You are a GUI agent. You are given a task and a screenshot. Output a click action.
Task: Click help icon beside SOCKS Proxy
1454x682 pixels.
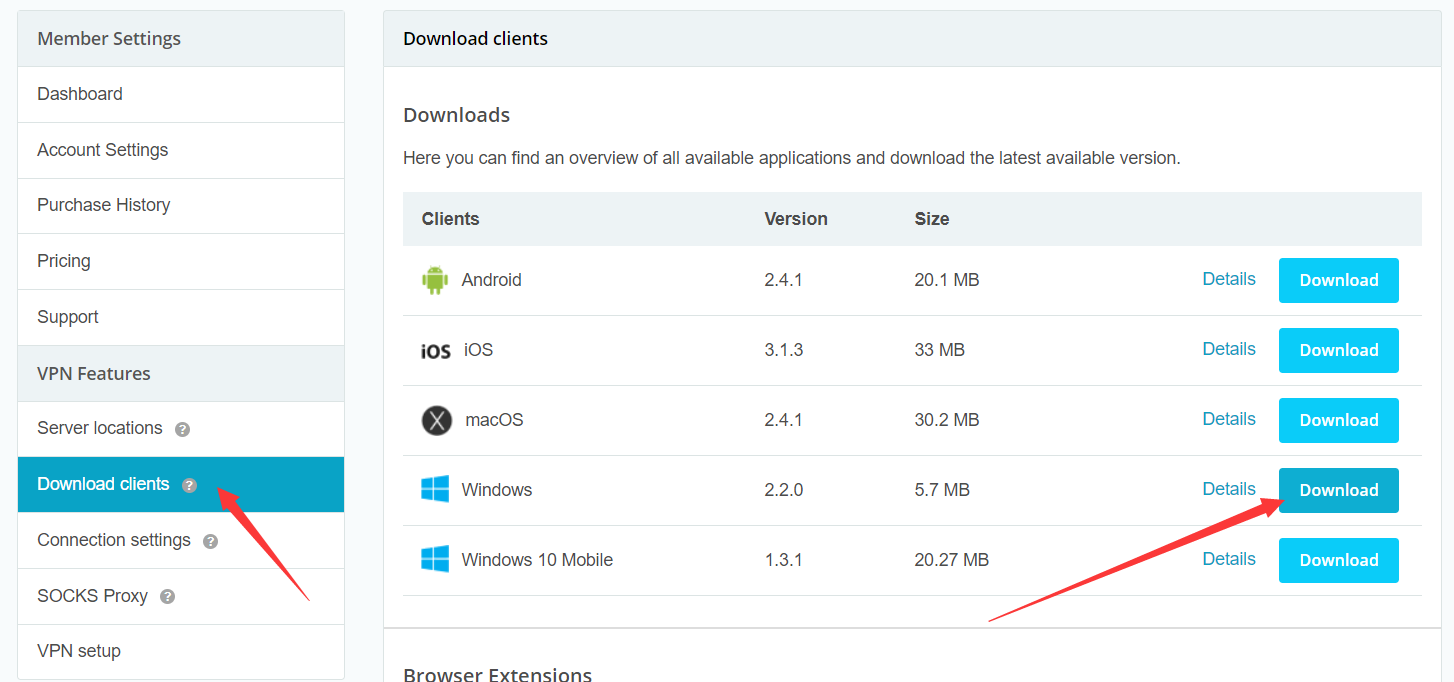tap(167, 597)
